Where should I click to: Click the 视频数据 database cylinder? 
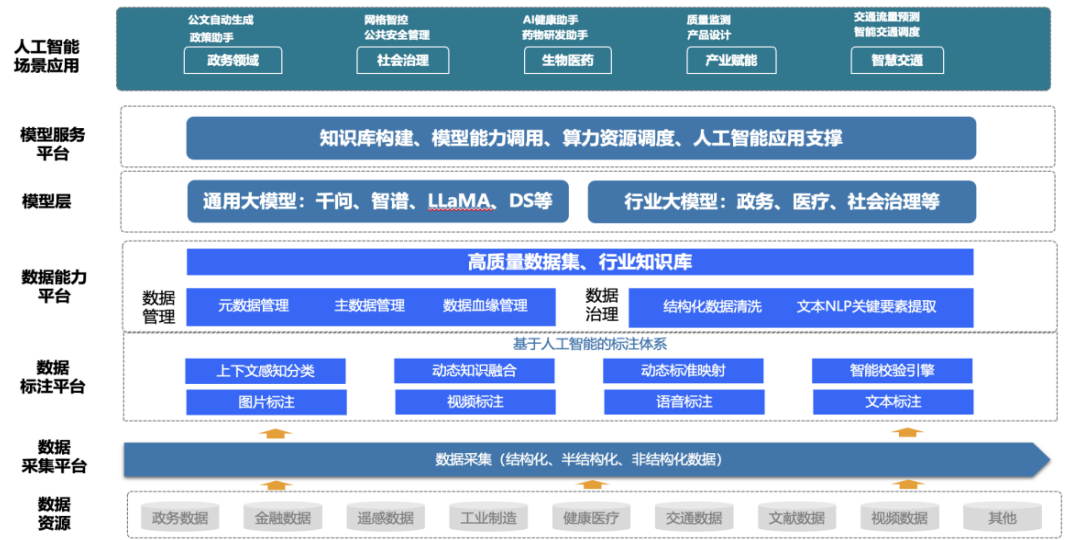pos(899,517)
